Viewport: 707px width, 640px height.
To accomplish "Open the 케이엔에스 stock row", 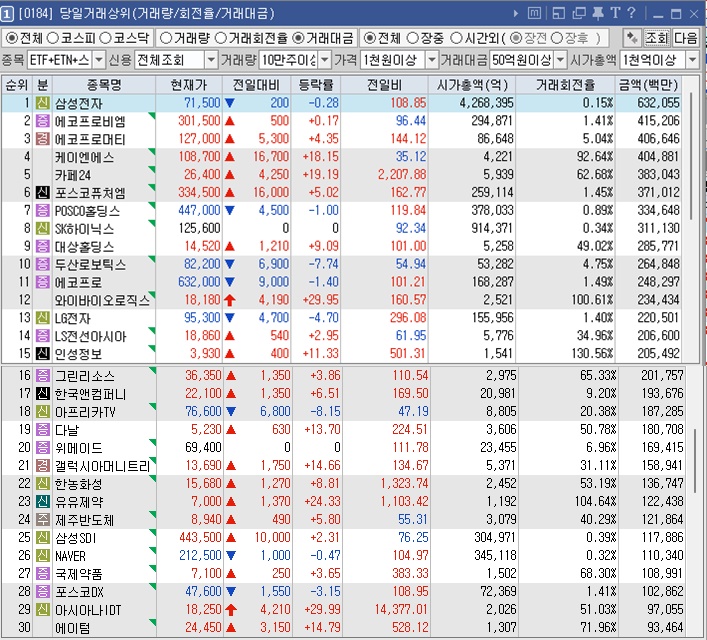I will tap(343, 157).
